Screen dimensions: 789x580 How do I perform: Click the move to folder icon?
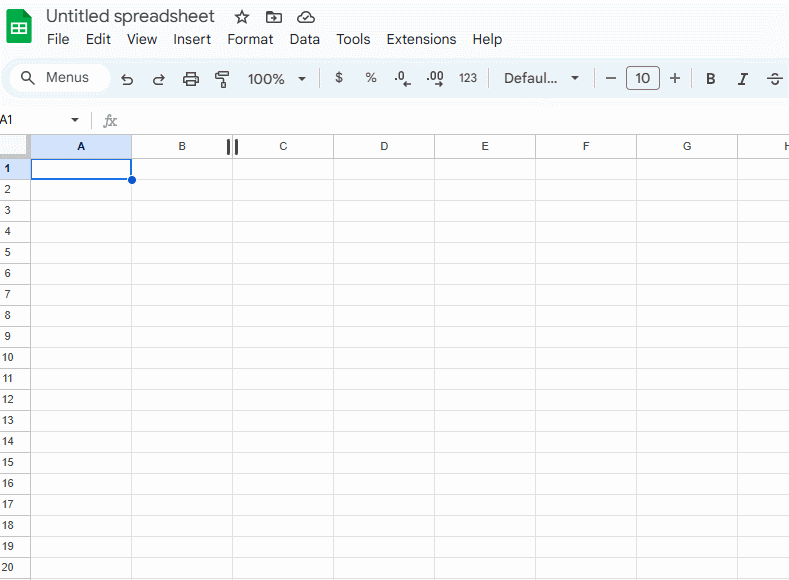(274, 17)
